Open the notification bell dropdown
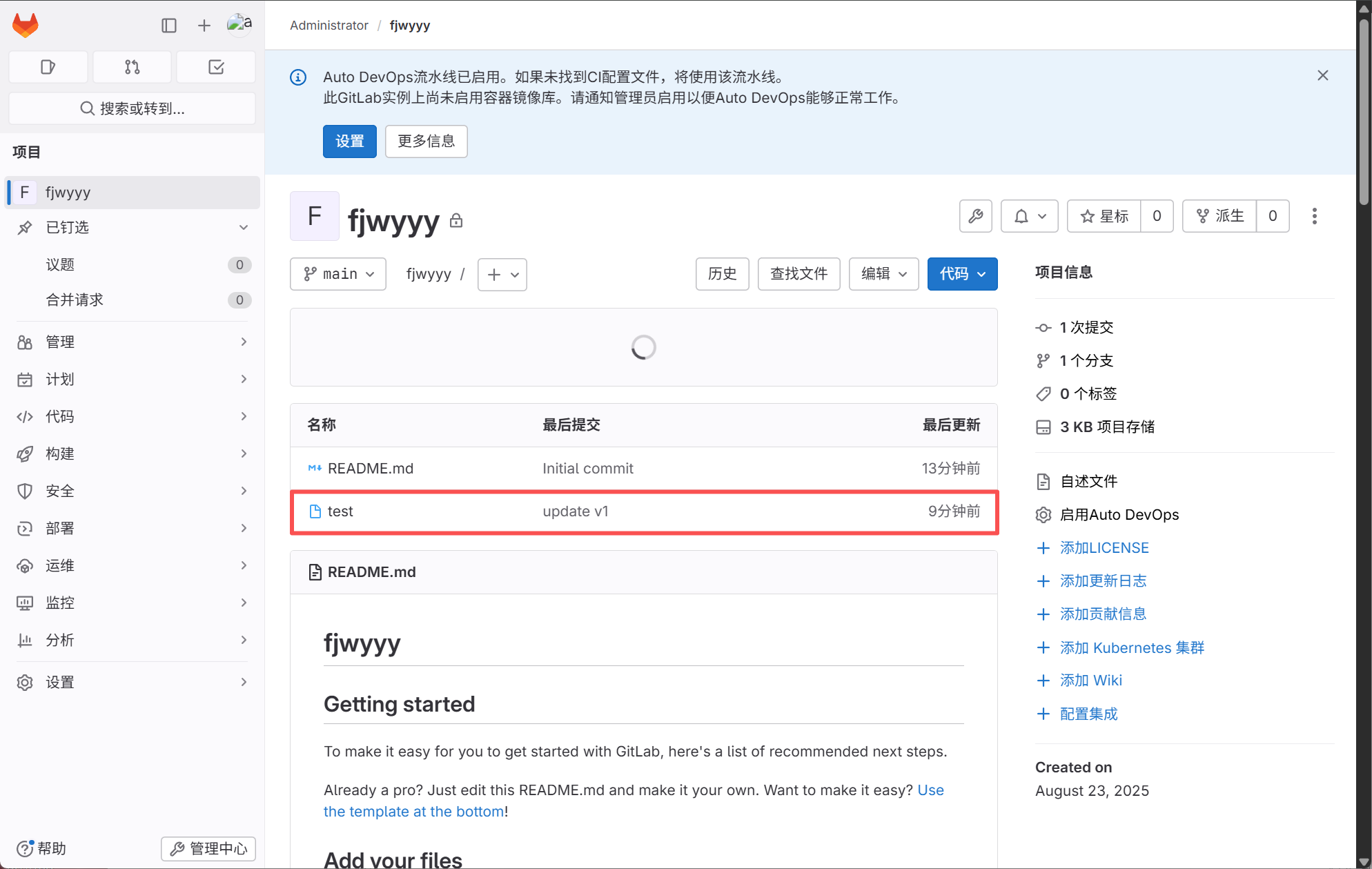 coord(1029,216)
